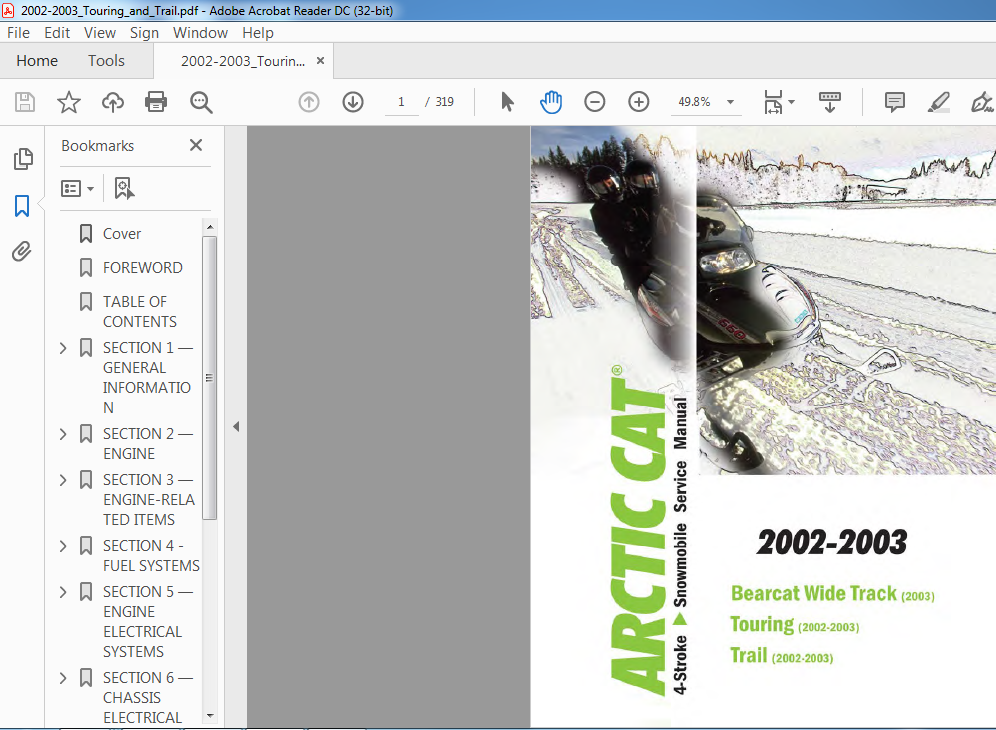Open the Window menu

(200, 32)
